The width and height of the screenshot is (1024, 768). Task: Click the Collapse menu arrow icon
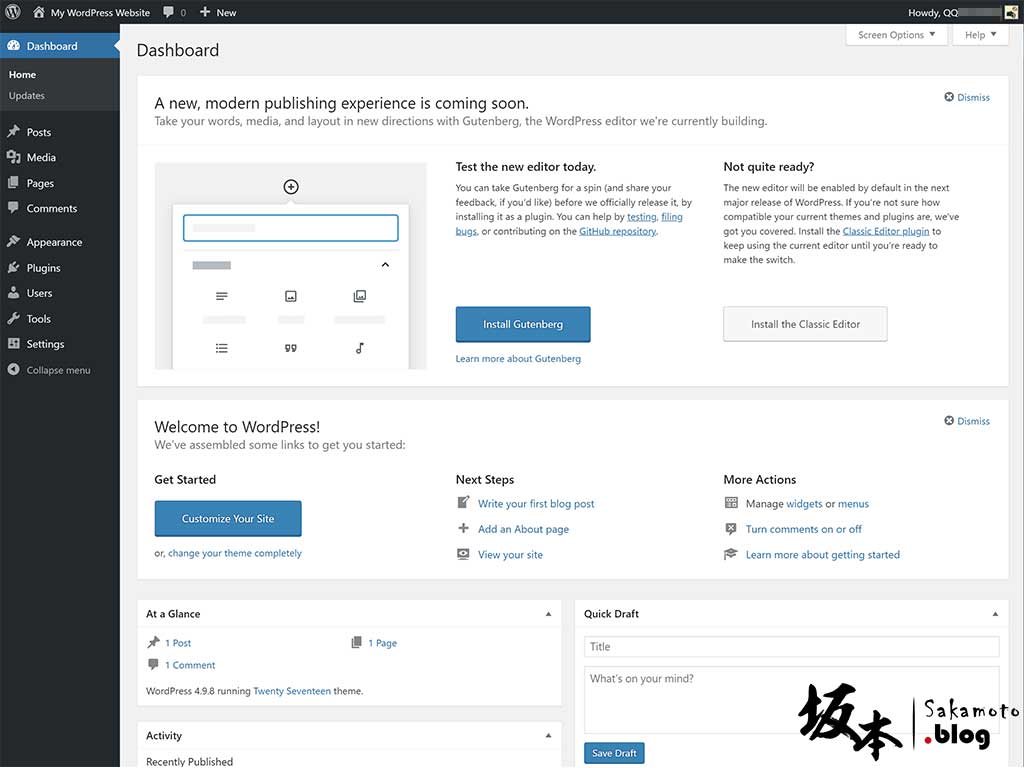[14, 370]
